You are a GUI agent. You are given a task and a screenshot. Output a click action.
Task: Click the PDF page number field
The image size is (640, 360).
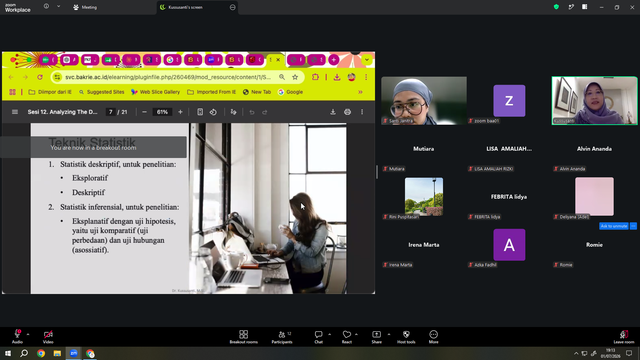[x=111, y=112]
